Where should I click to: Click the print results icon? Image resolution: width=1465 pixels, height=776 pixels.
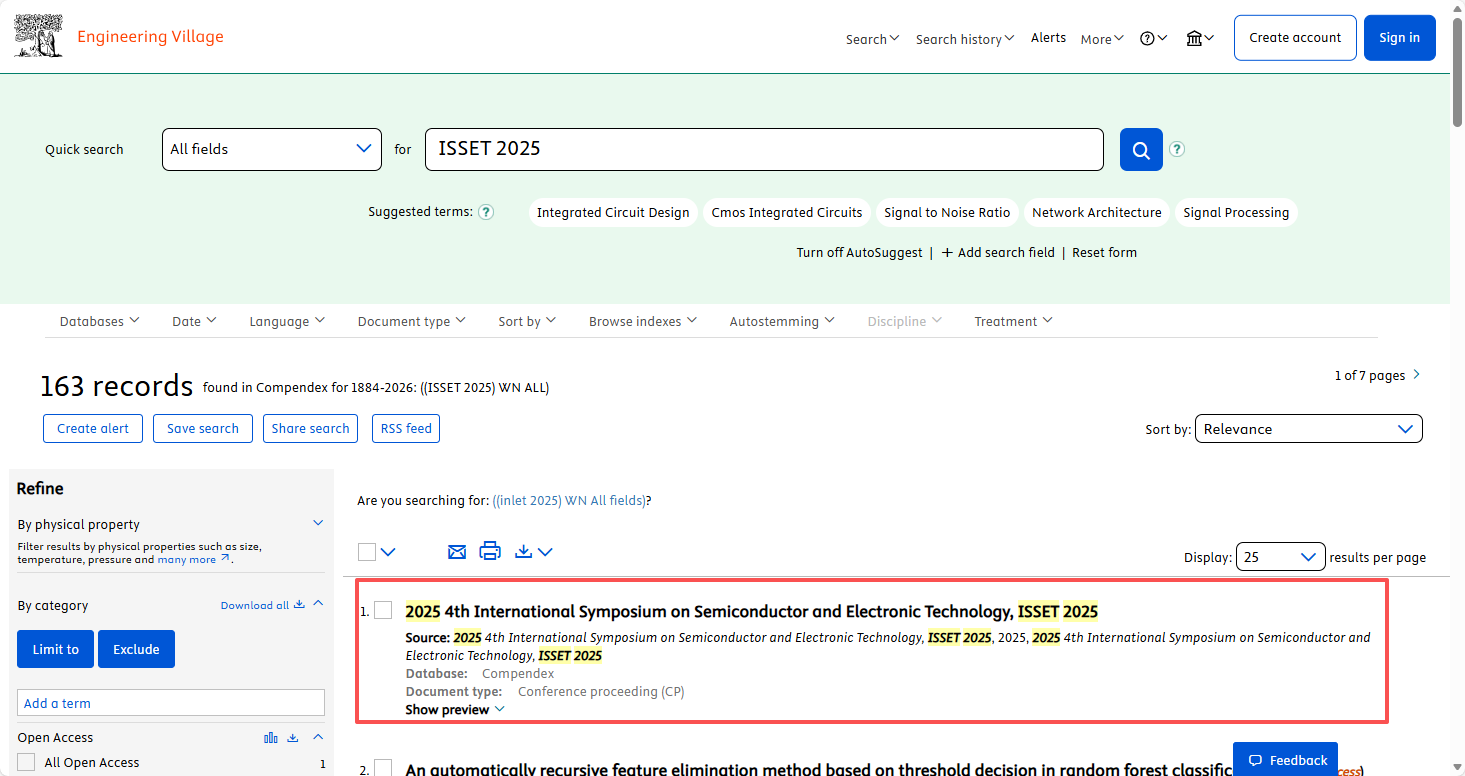[x=490, y=551]
